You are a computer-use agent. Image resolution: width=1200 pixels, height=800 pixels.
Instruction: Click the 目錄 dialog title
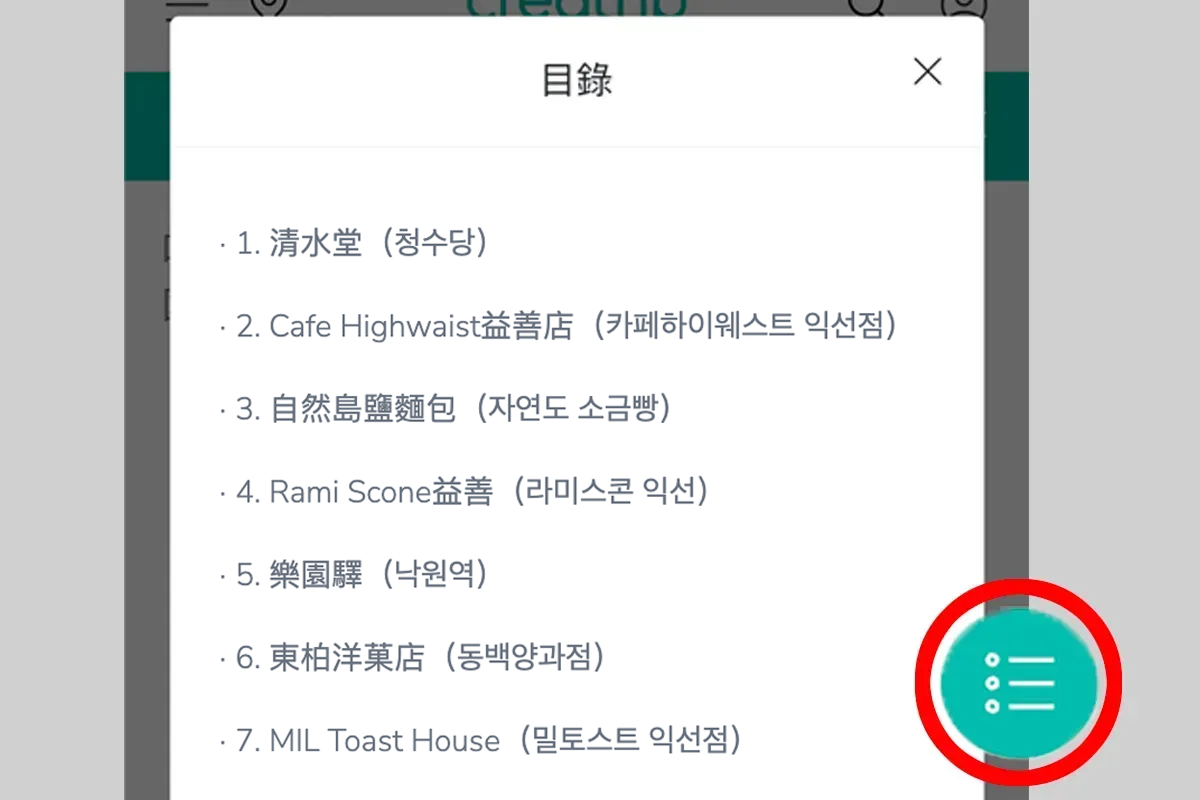pos(576,80)
